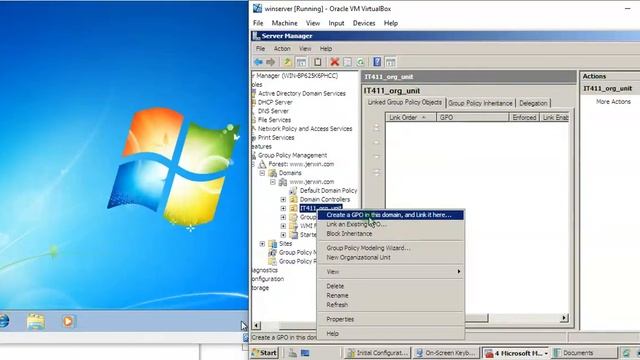Select Default Domain Policy in the tree
The image size is (640, 360).
click(x=328, y=191)
